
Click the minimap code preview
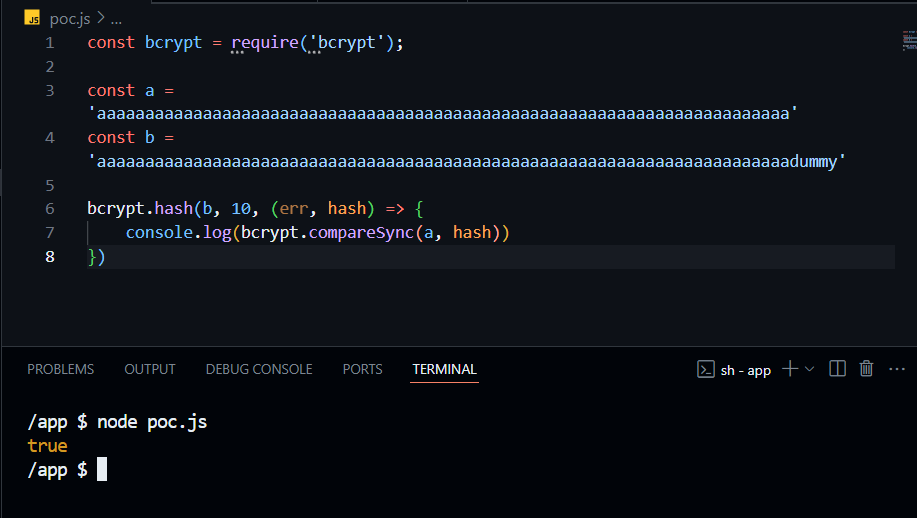tap(908, 40)
